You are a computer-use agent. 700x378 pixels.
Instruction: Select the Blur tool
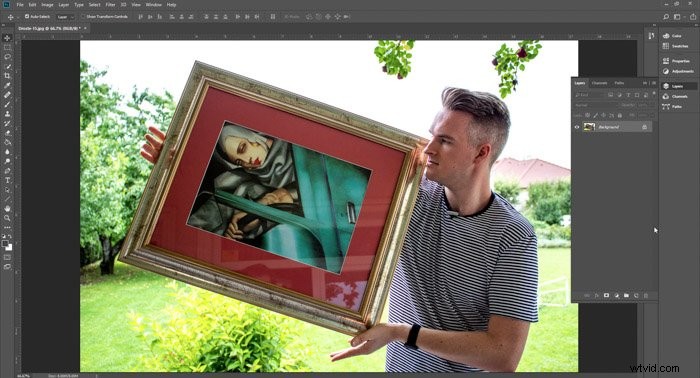click(x=7, y=152)
